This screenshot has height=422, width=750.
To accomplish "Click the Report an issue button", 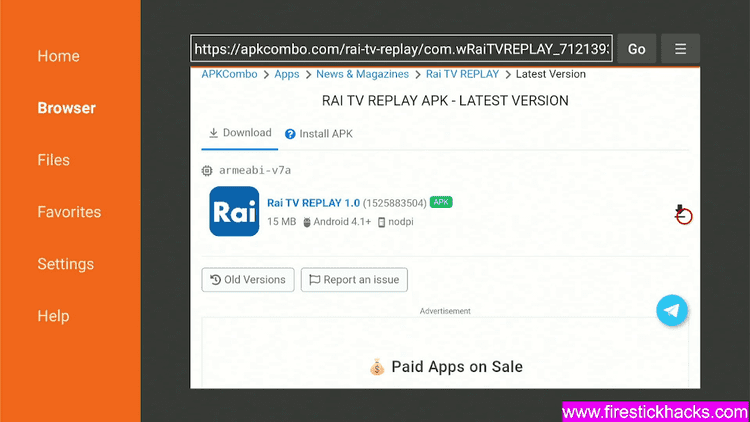I will pyautogui.click(x=354, y=279).
